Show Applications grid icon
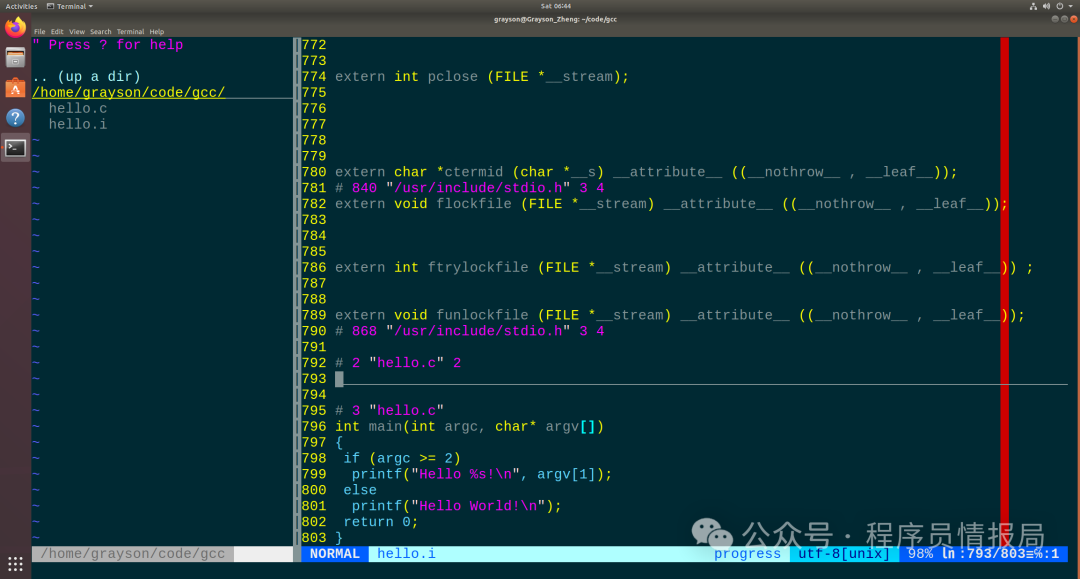Viewport: 1080px width, 579px height. click(x=15, y=564)
